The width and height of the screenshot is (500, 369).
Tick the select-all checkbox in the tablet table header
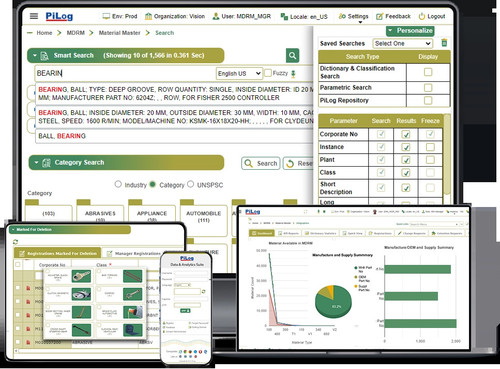click(x=18, y=264)
